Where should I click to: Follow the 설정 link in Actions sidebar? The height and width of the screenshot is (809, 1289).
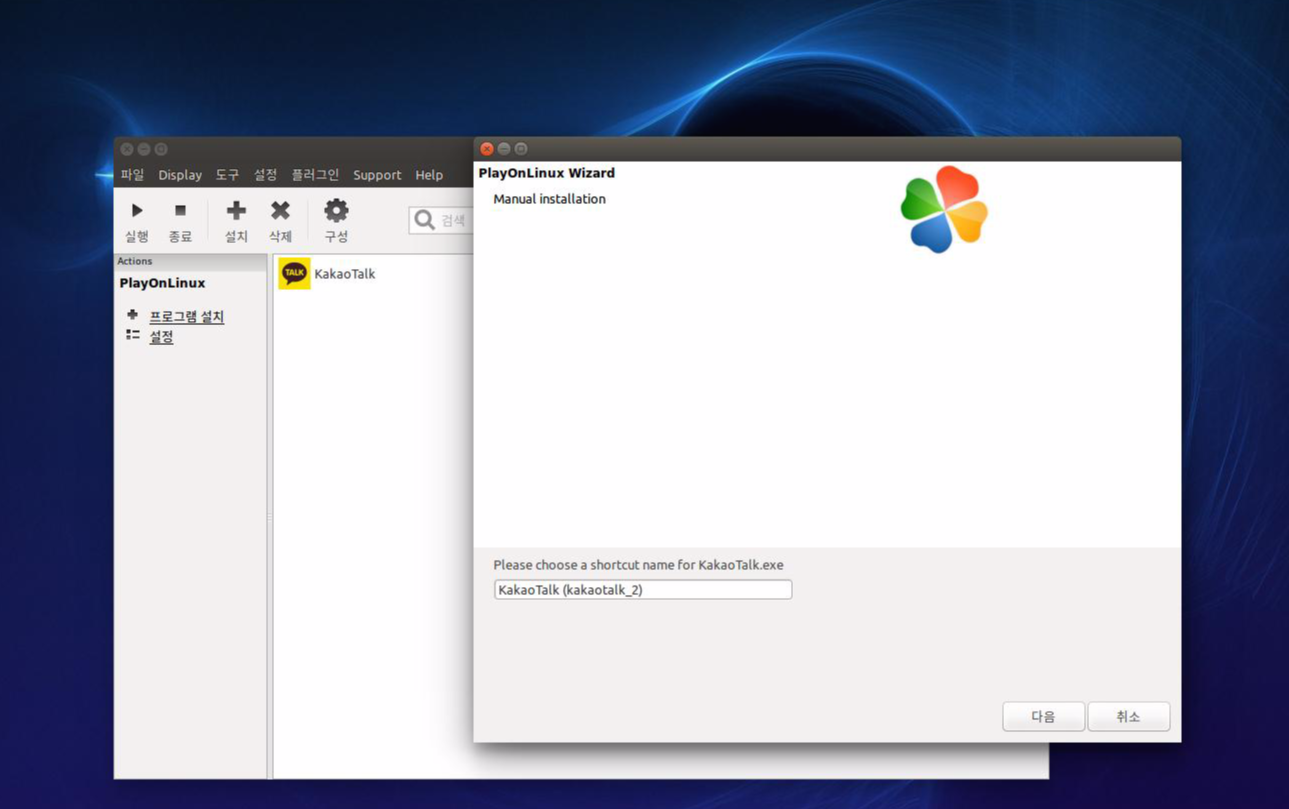click(161, 337)
